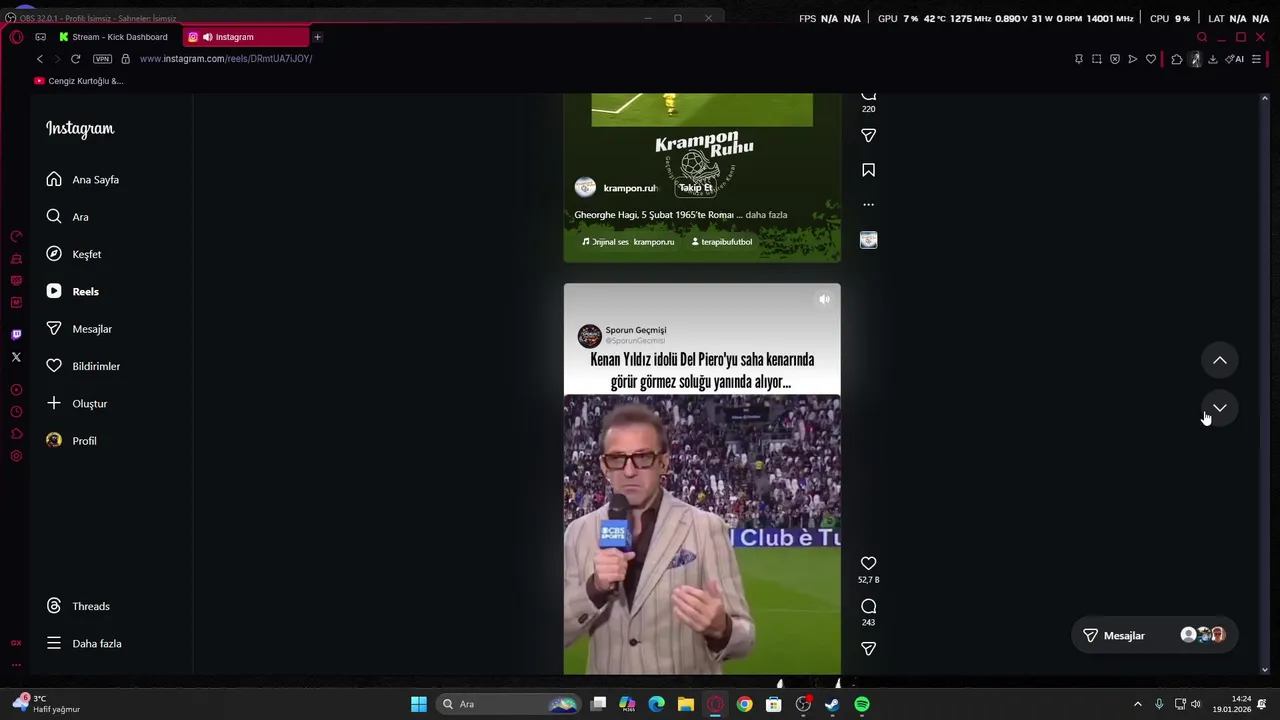
Task: Pin the tab with pinboard icon
Action: (x=1079, y=59)
